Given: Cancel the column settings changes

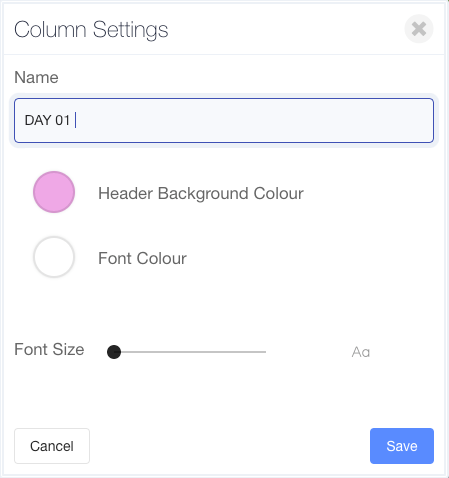Looking at the screenshot, I should [x=52, y=446].
